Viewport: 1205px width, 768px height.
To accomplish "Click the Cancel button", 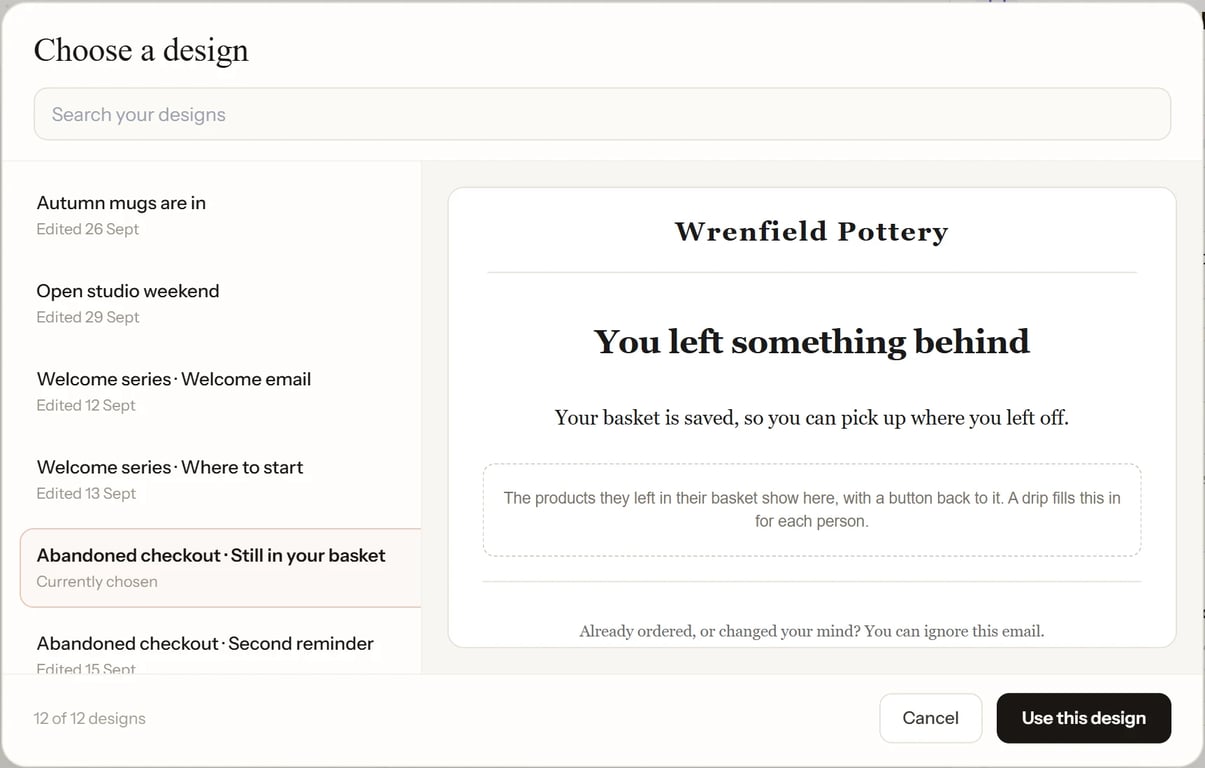I will (930, 718).
